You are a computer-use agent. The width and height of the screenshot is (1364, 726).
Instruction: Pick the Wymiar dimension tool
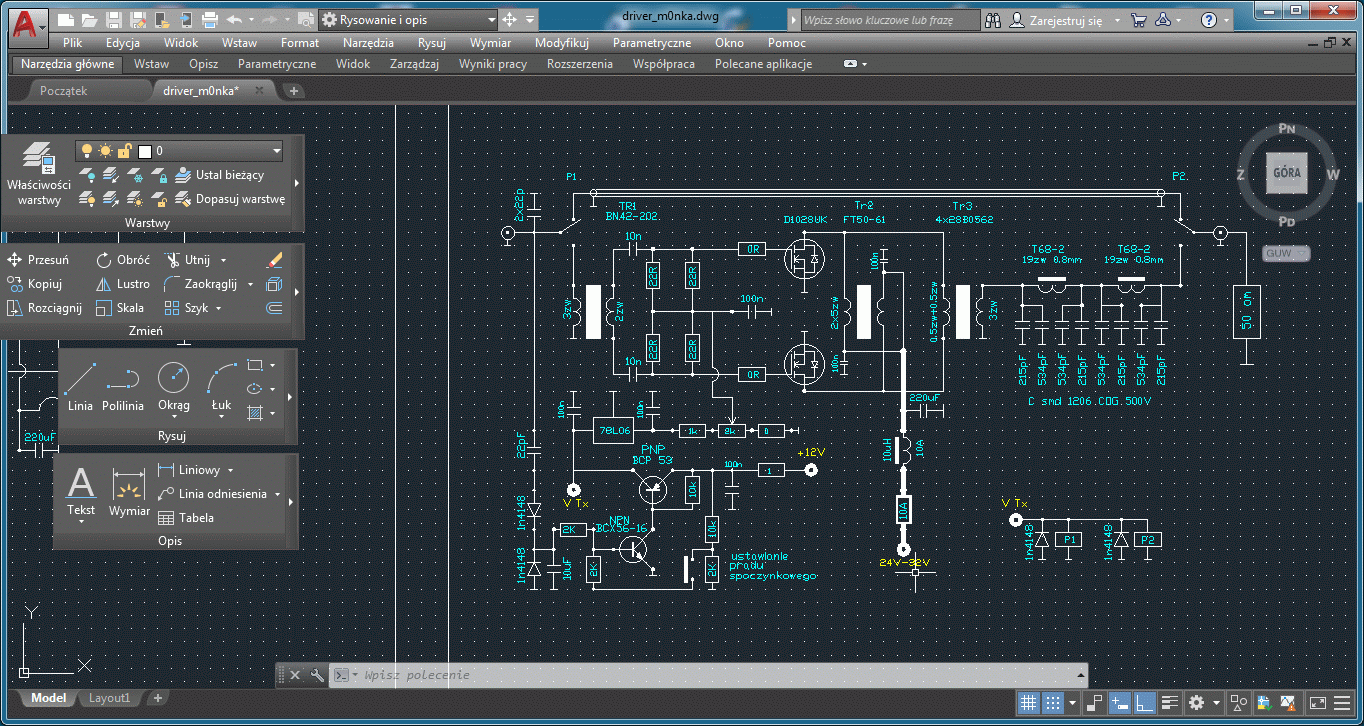pos(129,495)
